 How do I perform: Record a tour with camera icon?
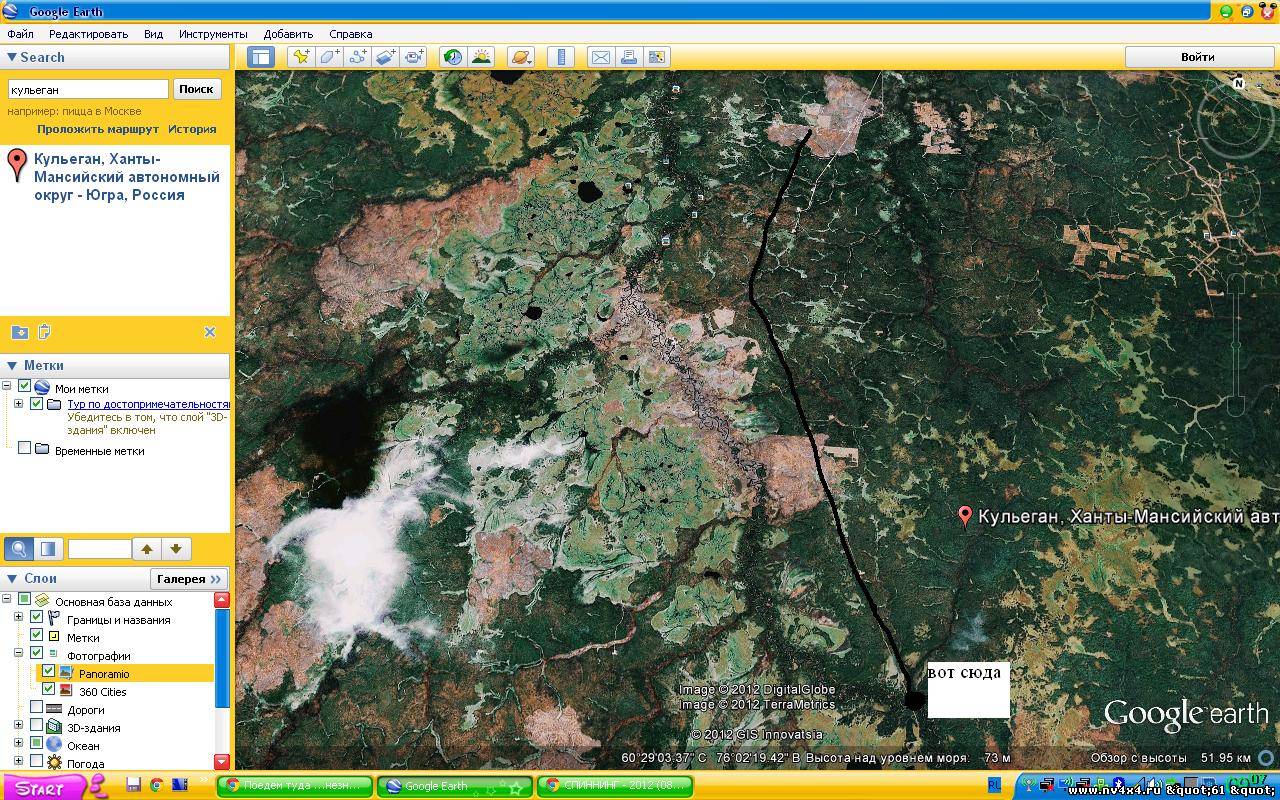pos(414,57)
